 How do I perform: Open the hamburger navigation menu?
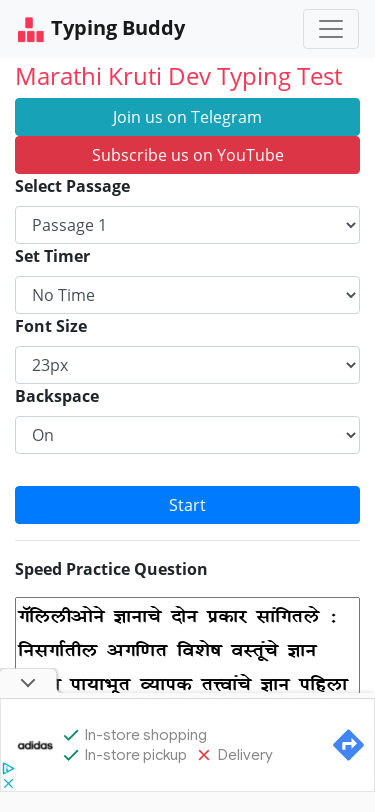point(330,29)
